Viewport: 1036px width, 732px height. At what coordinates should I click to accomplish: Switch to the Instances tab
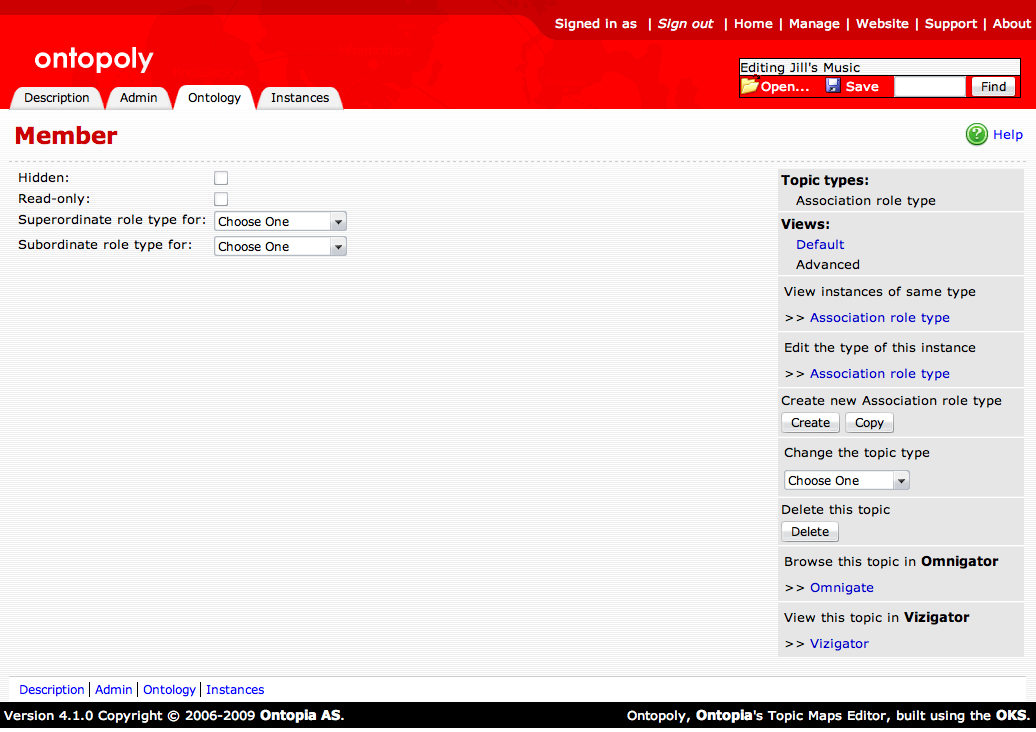coord(300,98)
